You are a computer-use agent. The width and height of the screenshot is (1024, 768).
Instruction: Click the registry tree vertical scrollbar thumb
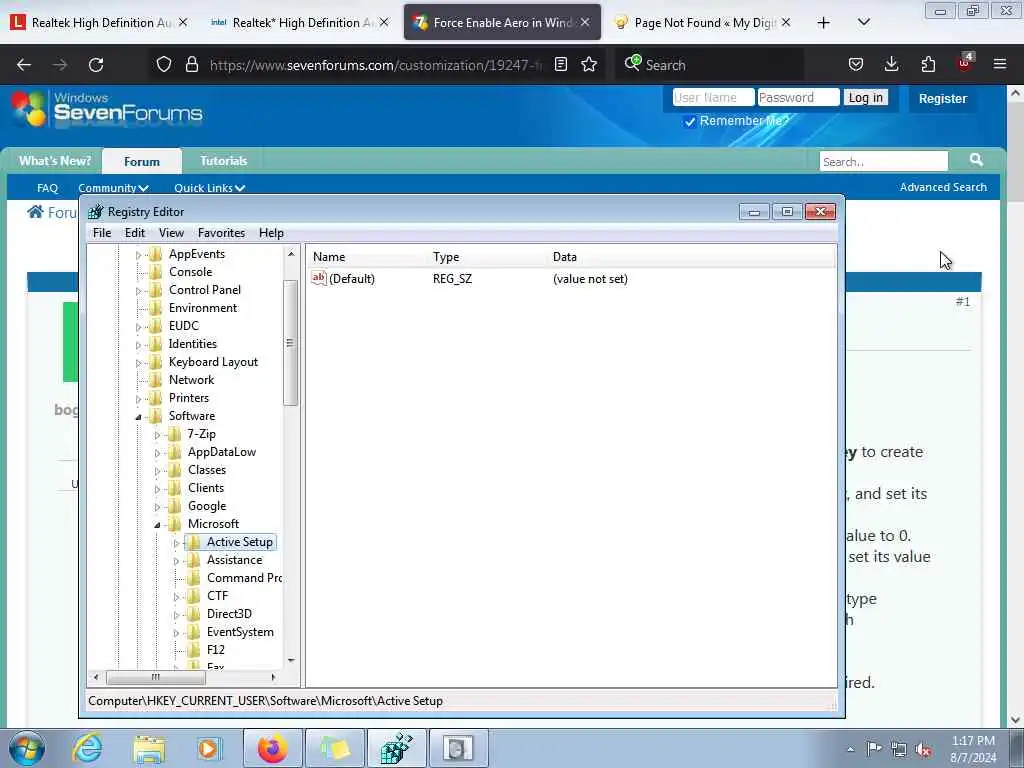point(291,343)
